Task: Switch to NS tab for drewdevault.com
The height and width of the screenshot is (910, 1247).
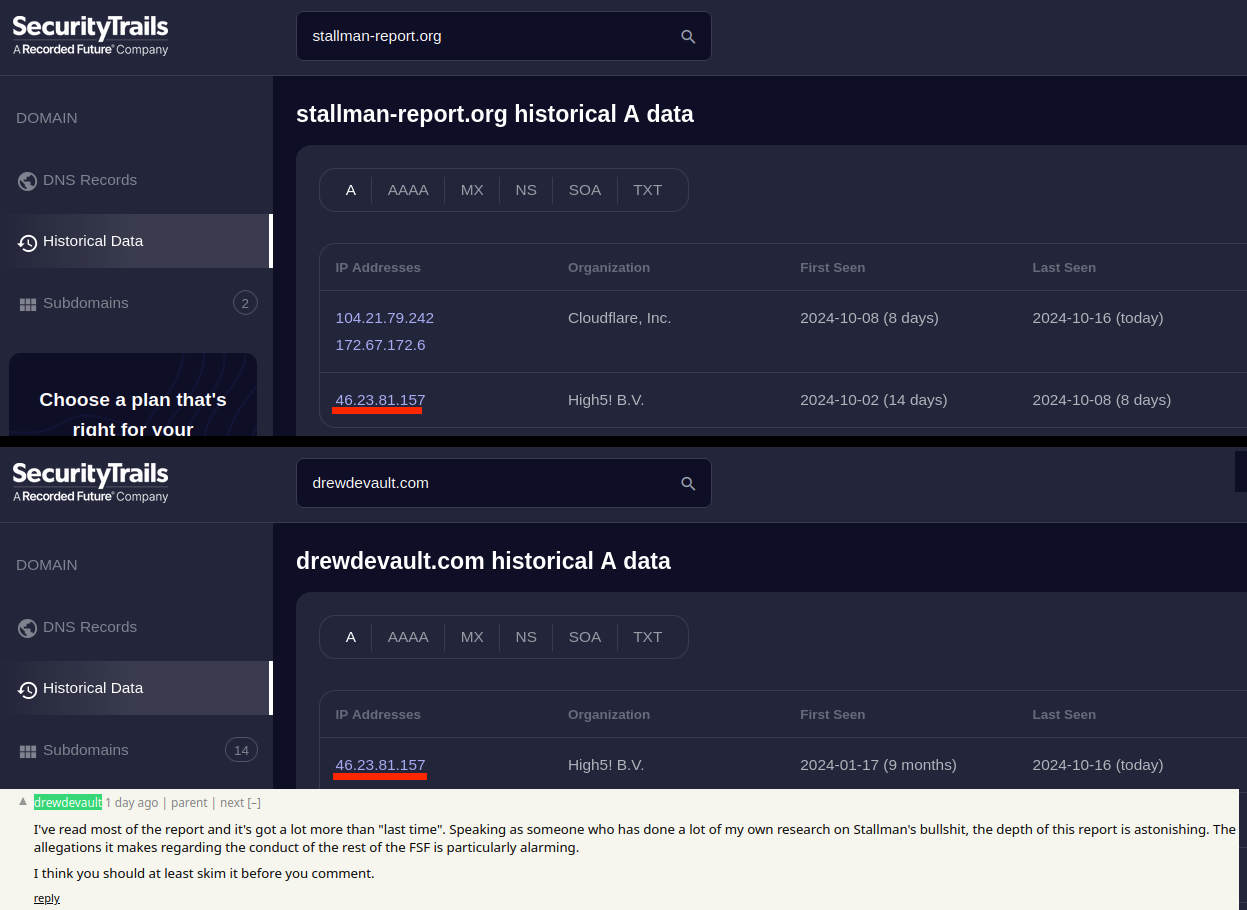Action: pos(526,637)
